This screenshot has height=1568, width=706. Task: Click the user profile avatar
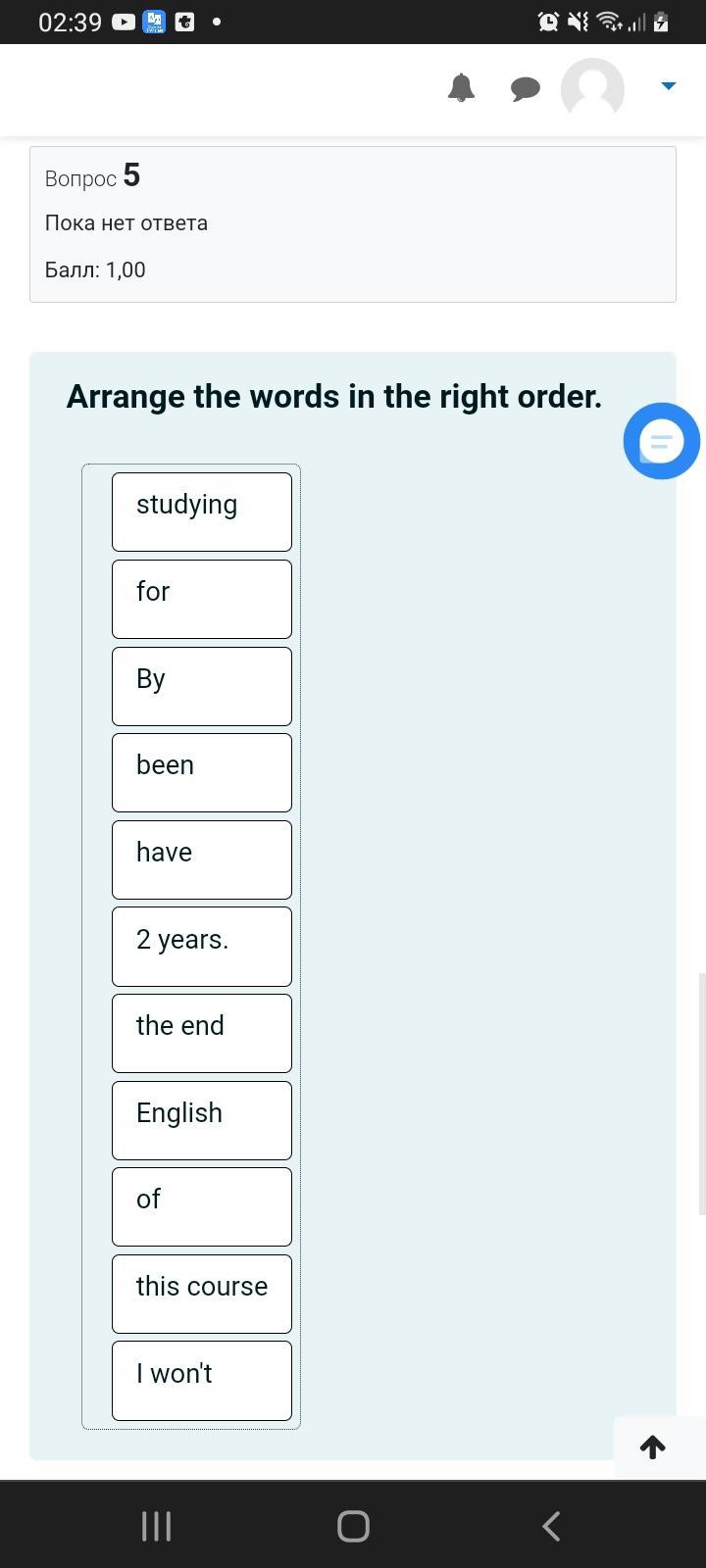coord(592,89)
